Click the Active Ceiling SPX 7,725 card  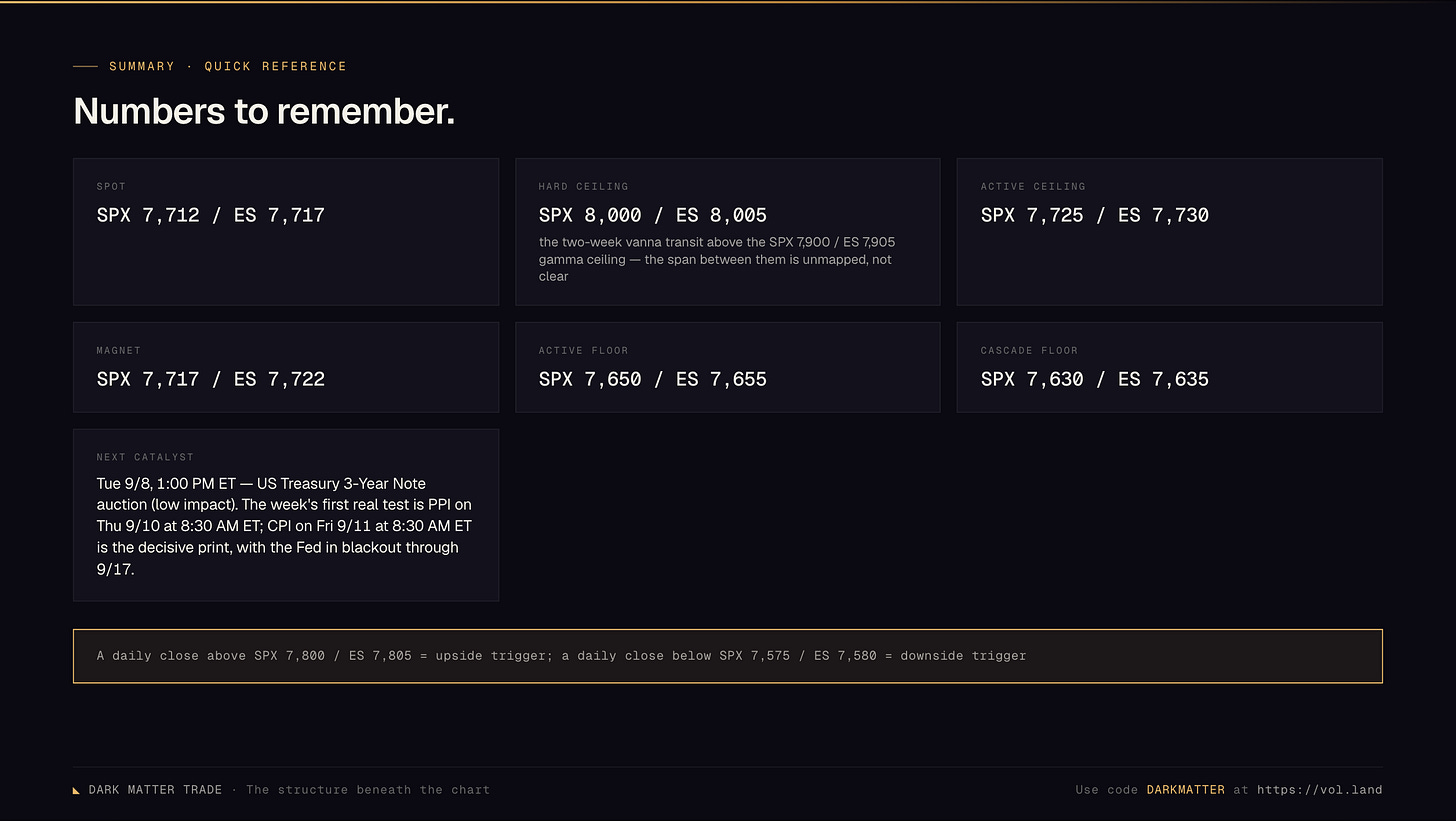coord(1170,231)
